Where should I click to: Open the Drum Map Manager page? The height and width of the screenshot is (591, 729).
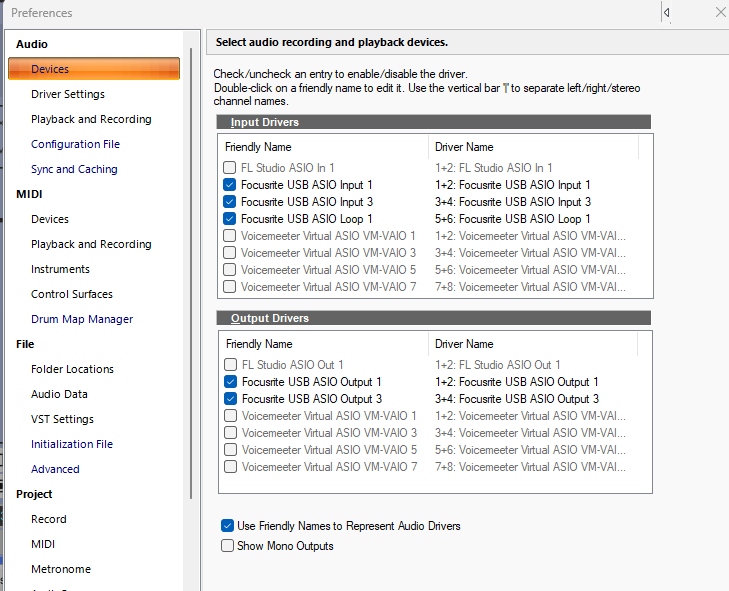[81, 319]
